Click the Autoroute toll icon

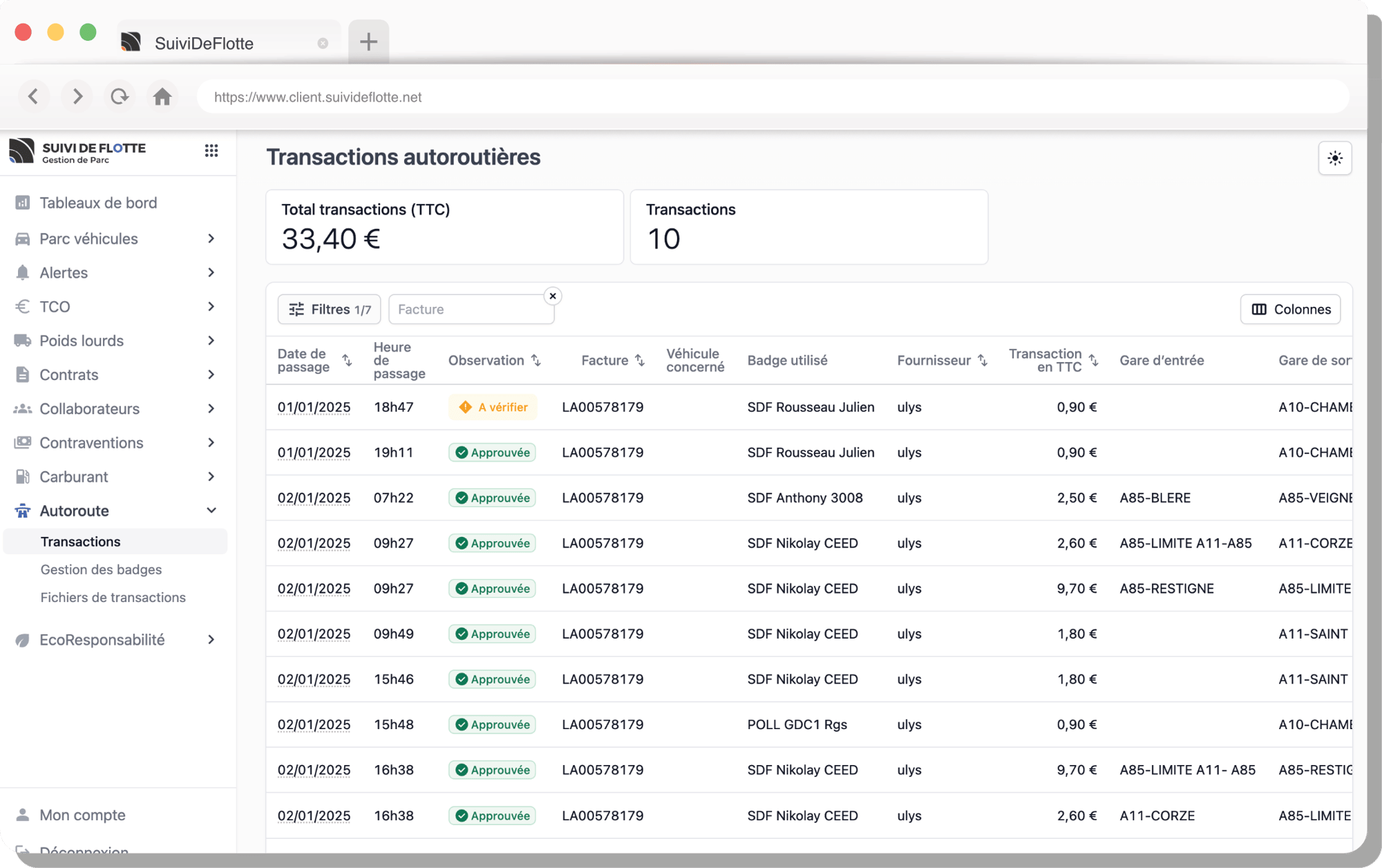point(23,511)
